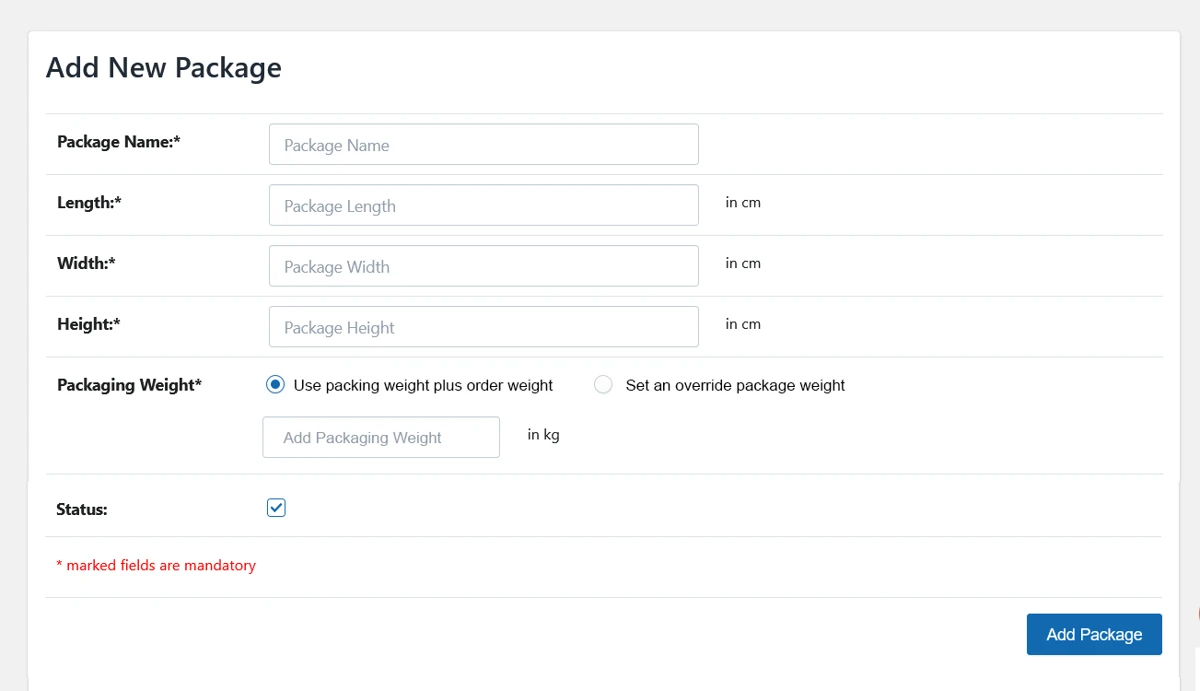Image resolution: width=1200 pixels, height=691 pixels.
Task: Click the 'Packaging Weight*' label
Action: click(x=129, y=385)
